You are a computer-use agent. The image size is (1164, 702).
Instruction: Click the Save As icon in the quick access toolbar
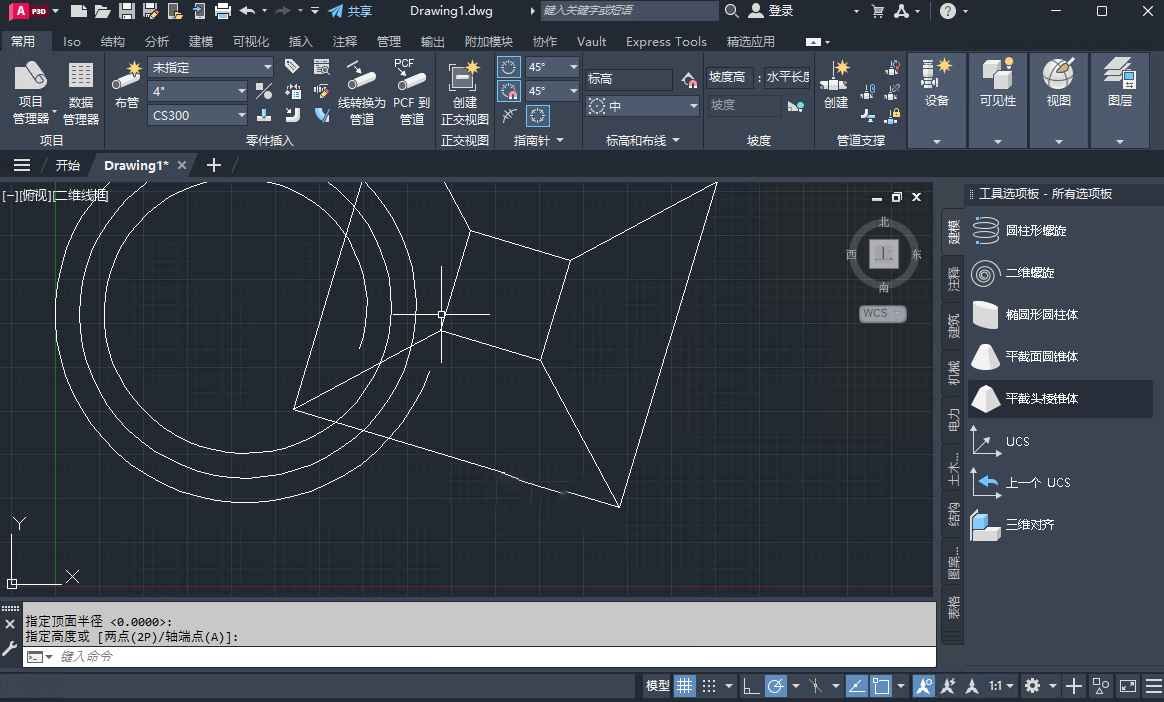[x=151, y=11]
